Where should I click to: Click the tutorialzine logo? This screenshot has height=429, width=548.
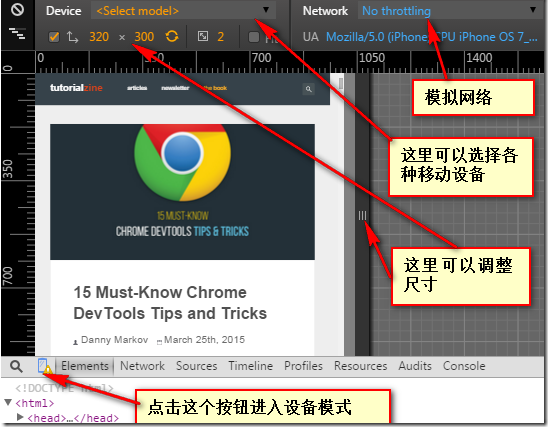(x=76, y=88)
